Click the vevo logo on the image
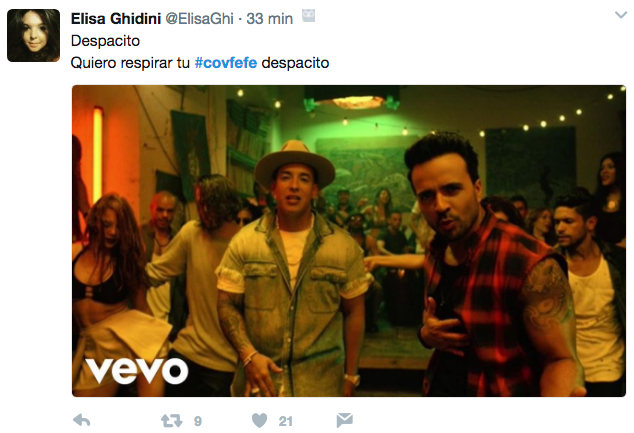The image size is (634, 433). tap(137, 370)
